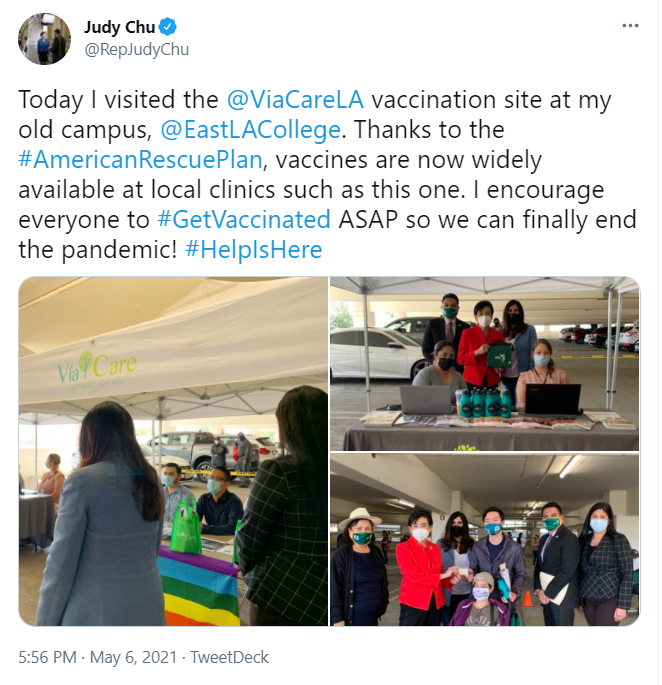Open the @ViaCareLA mention

pyautogui.click(x=295, y=100)
